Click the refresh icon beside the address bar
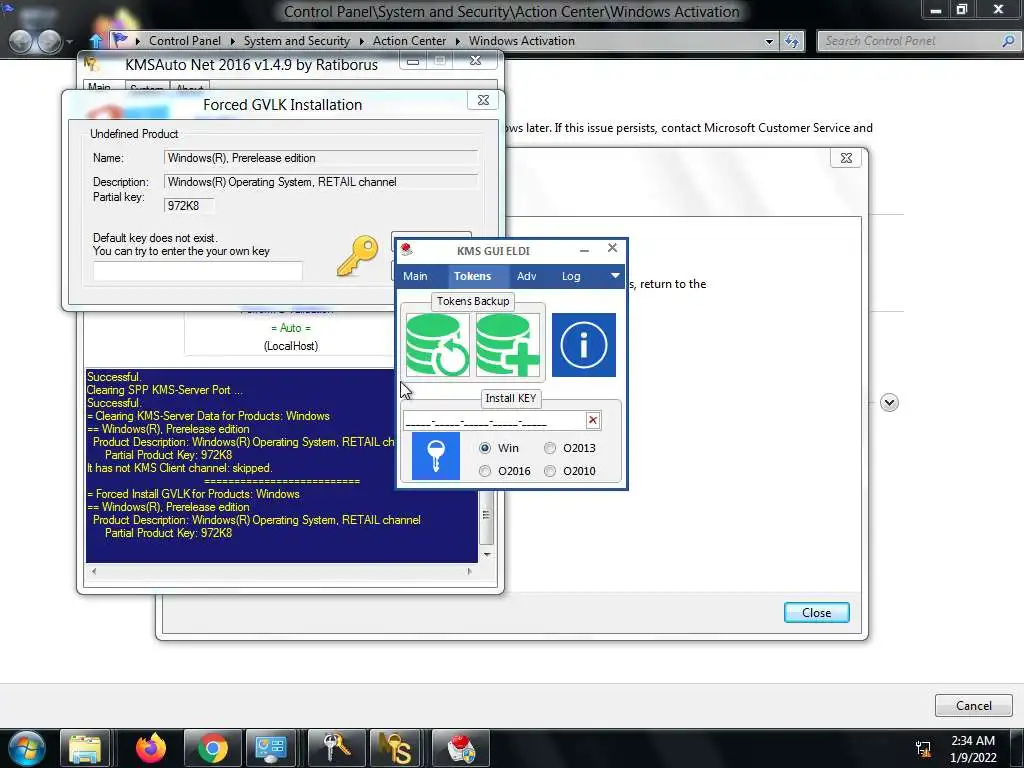 point(792,41)
